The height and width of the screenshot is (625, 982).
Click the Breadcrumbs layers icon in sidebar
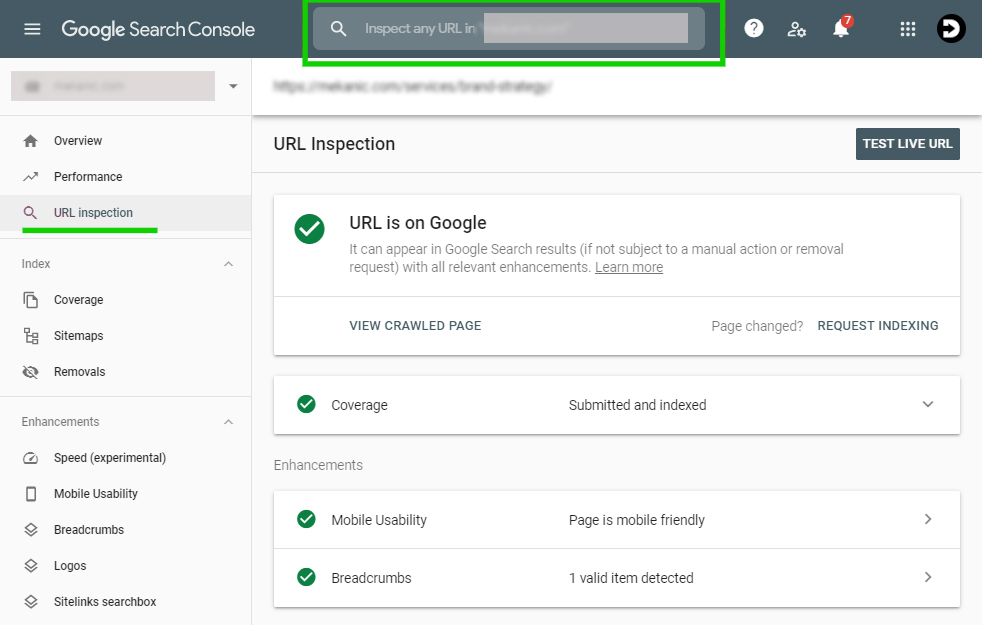point(31,530)
